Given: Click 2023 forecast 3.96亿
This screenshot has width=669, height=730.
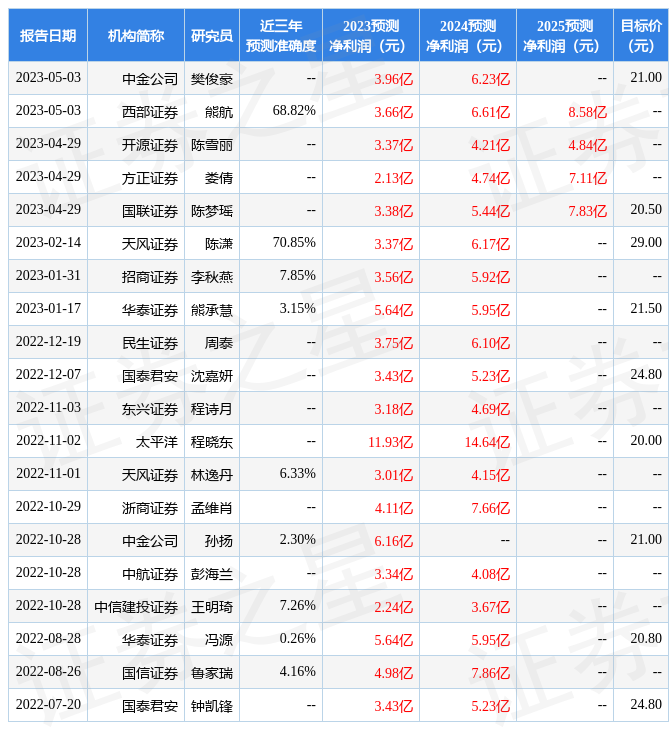Looking at the screenshot, I should [394, 79].
